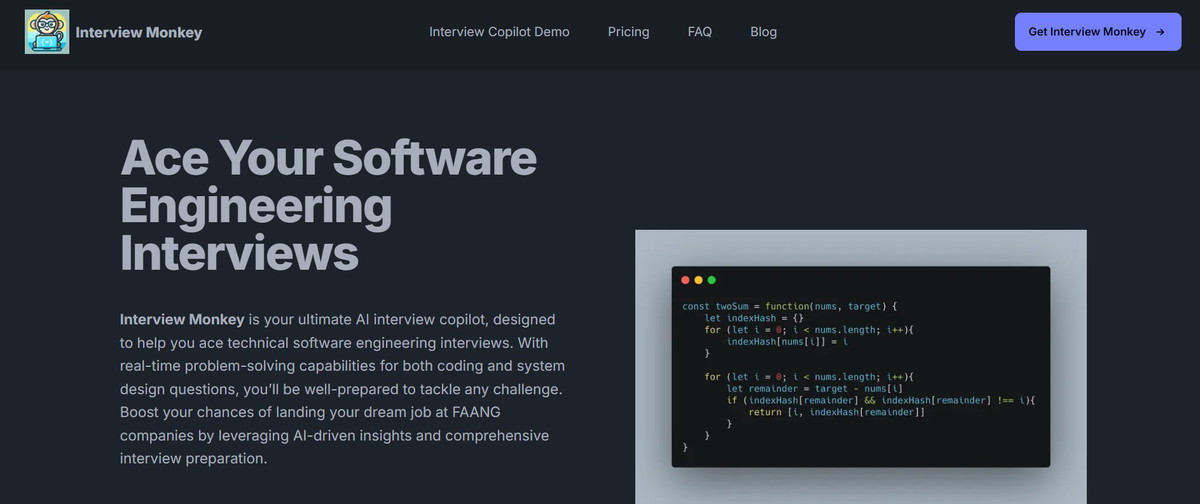Click the green dot in code window
This screenshot has width=1200, height=504.
[712, 280]
